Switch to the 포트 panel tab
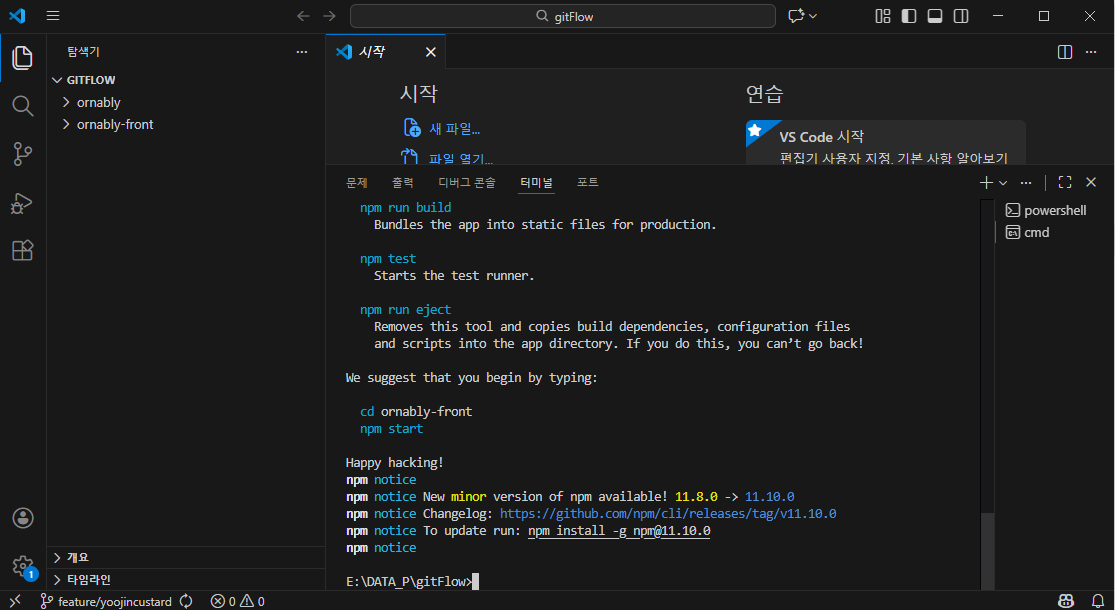Viewport: 1115px width, 610px height. coord(587,183)
